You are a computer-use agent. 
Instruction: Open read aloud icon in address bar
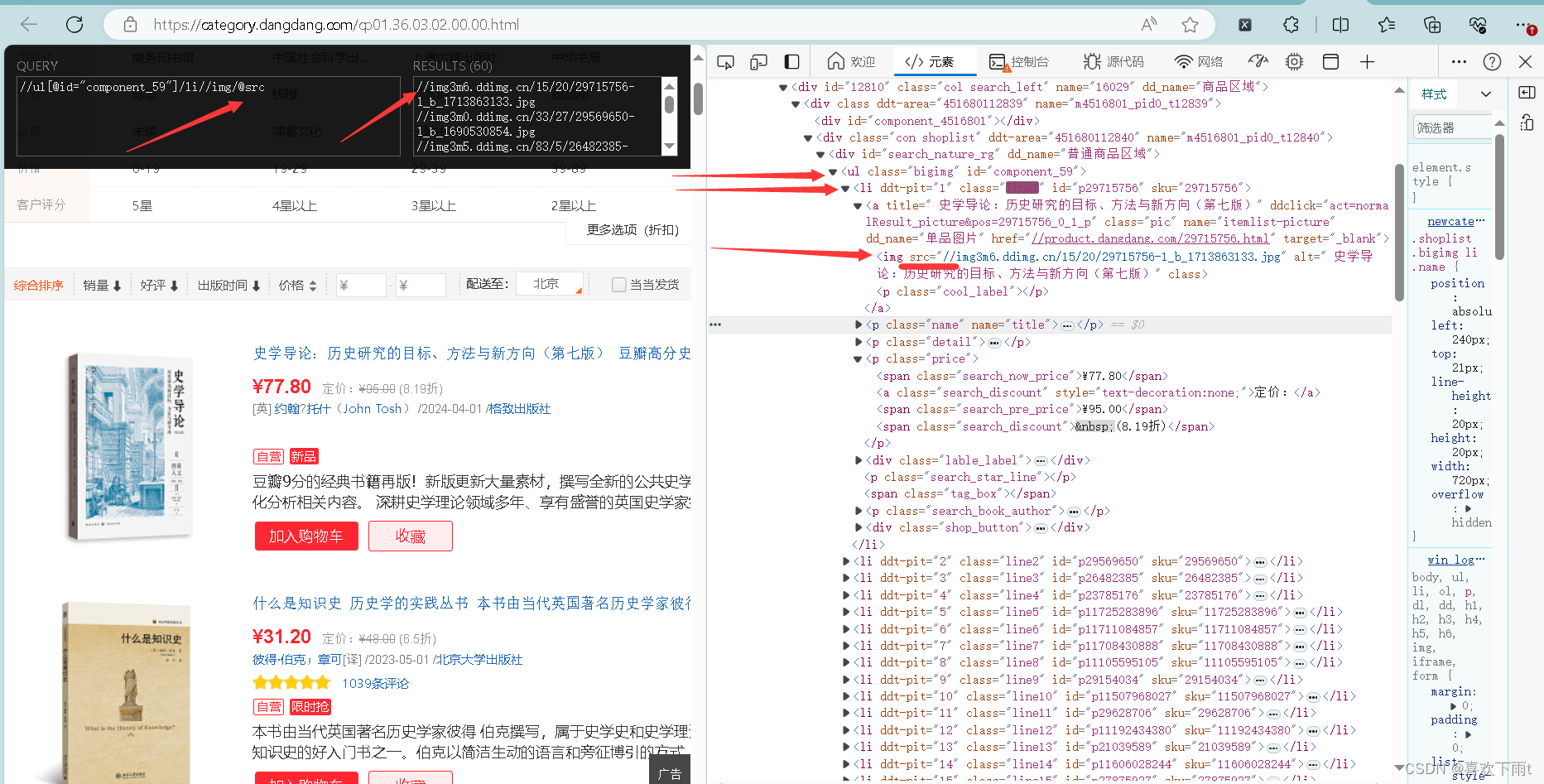coord(1149,25)
